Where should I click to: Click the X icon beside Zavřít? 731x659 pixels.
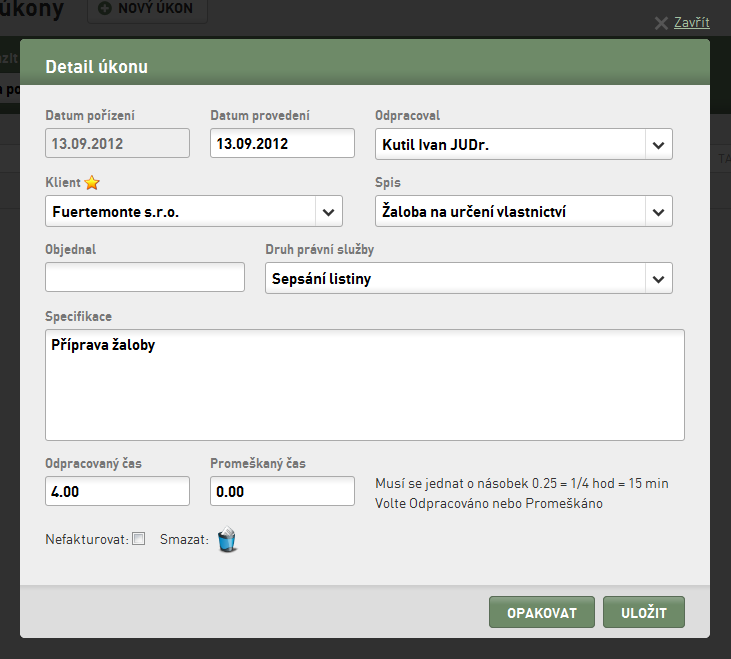661,23
